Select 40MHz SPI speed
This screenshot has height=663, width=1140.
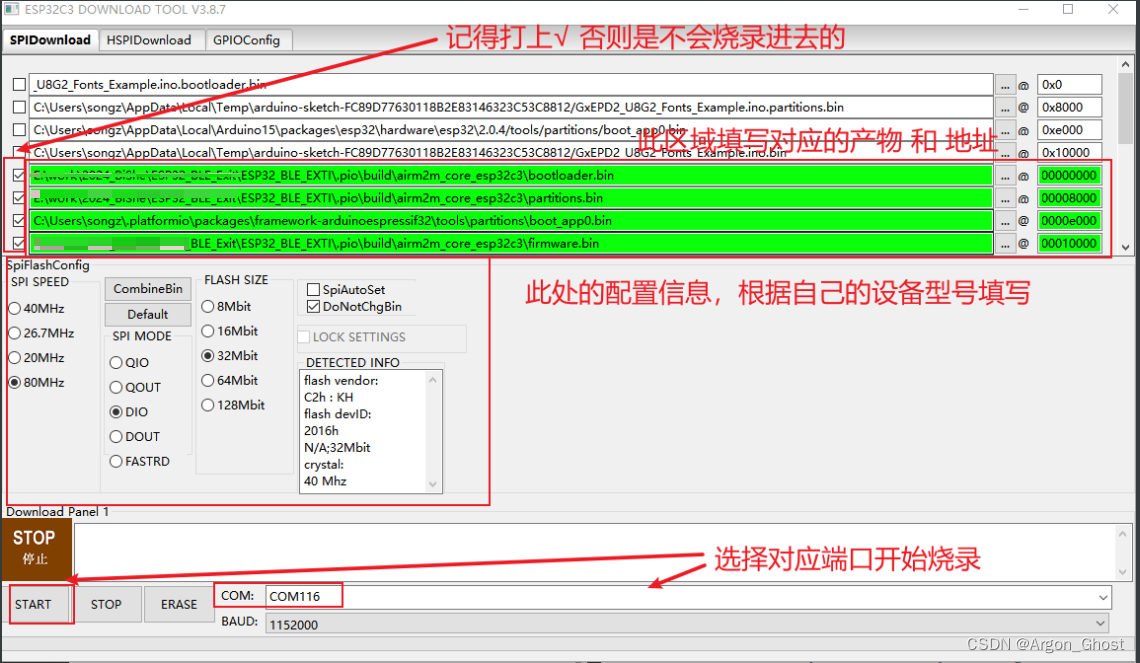click(x=15, y=309)
